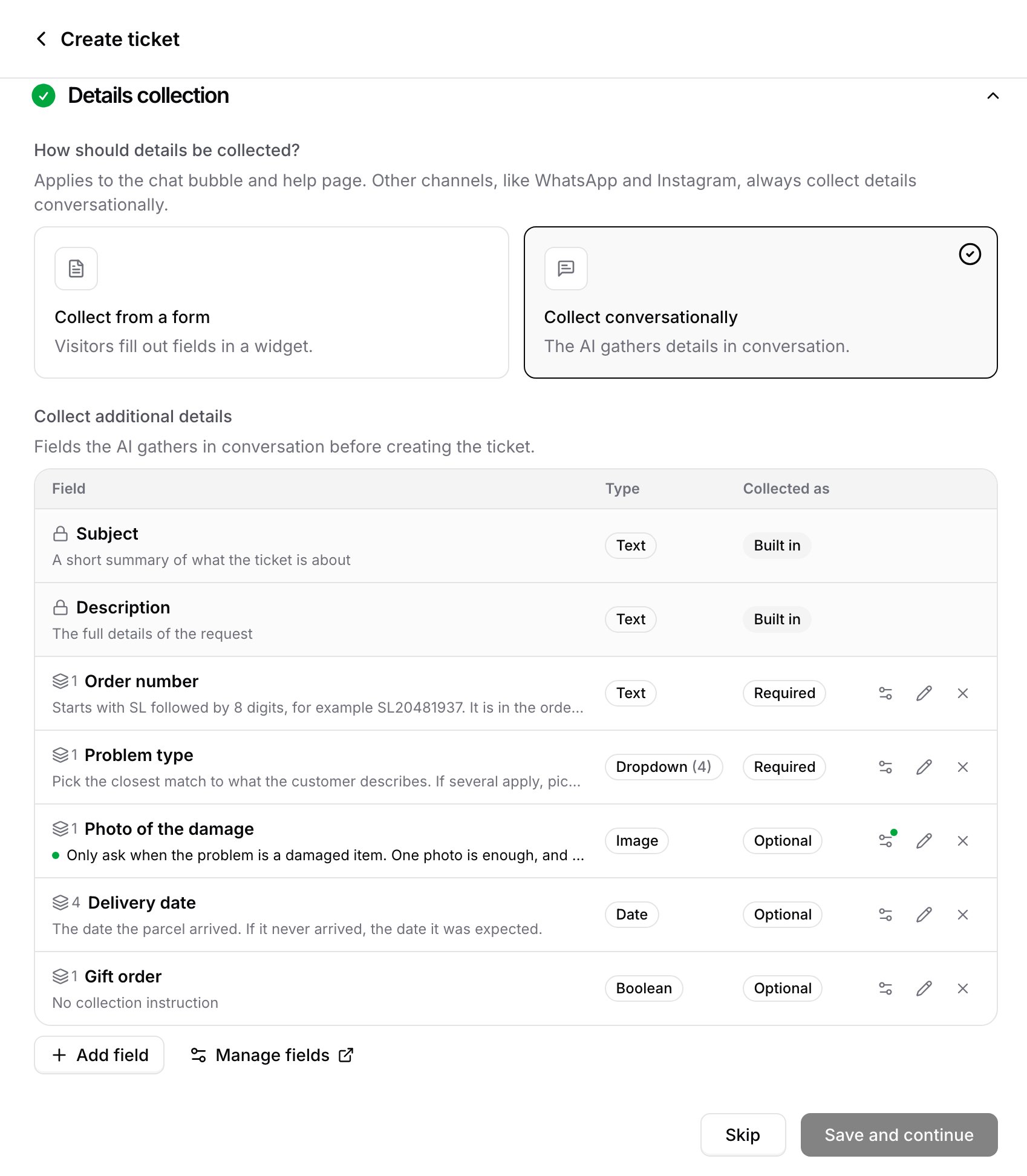The image size is (1027, 1176).
Task: Select Collect conversationally option
Action: 760,302
